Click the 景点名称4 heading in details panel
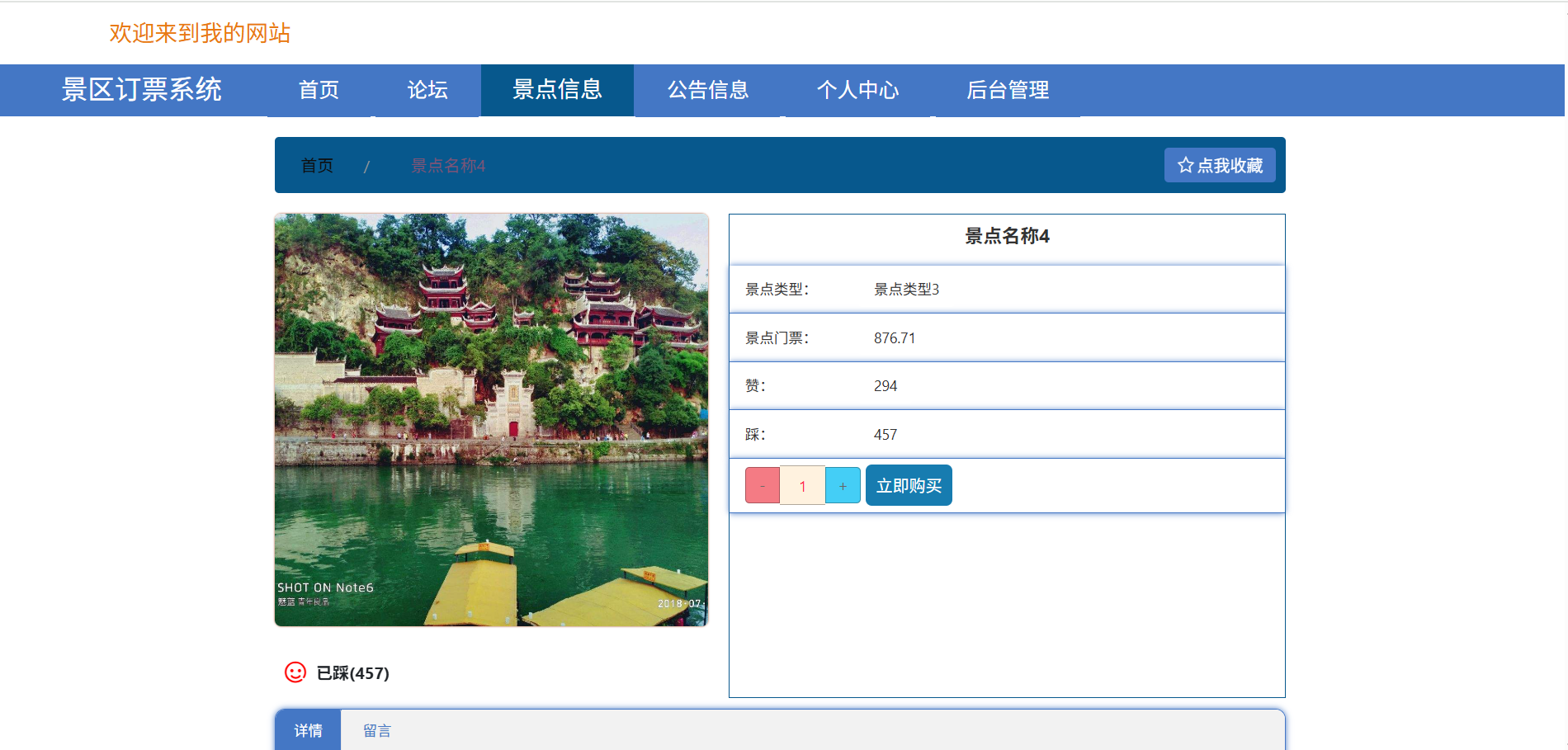The width and height of the screenshot is (1568, 750). click(1007, 236)
